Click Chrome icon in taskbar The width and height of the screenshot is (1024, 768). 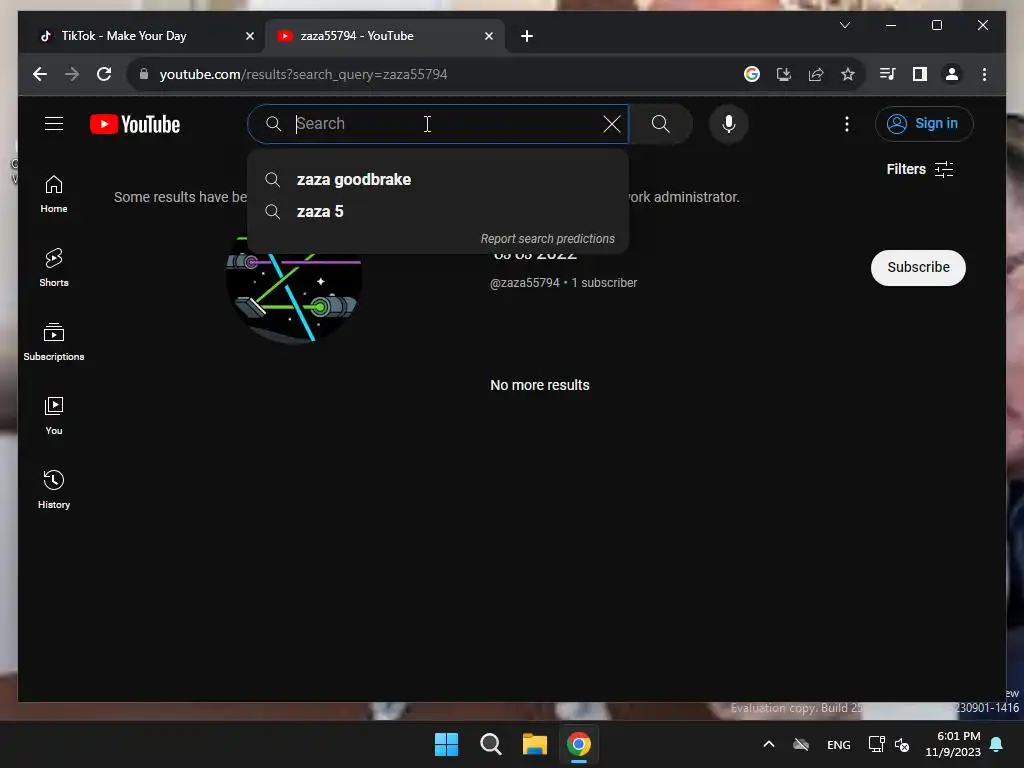(x=579, y=744)
